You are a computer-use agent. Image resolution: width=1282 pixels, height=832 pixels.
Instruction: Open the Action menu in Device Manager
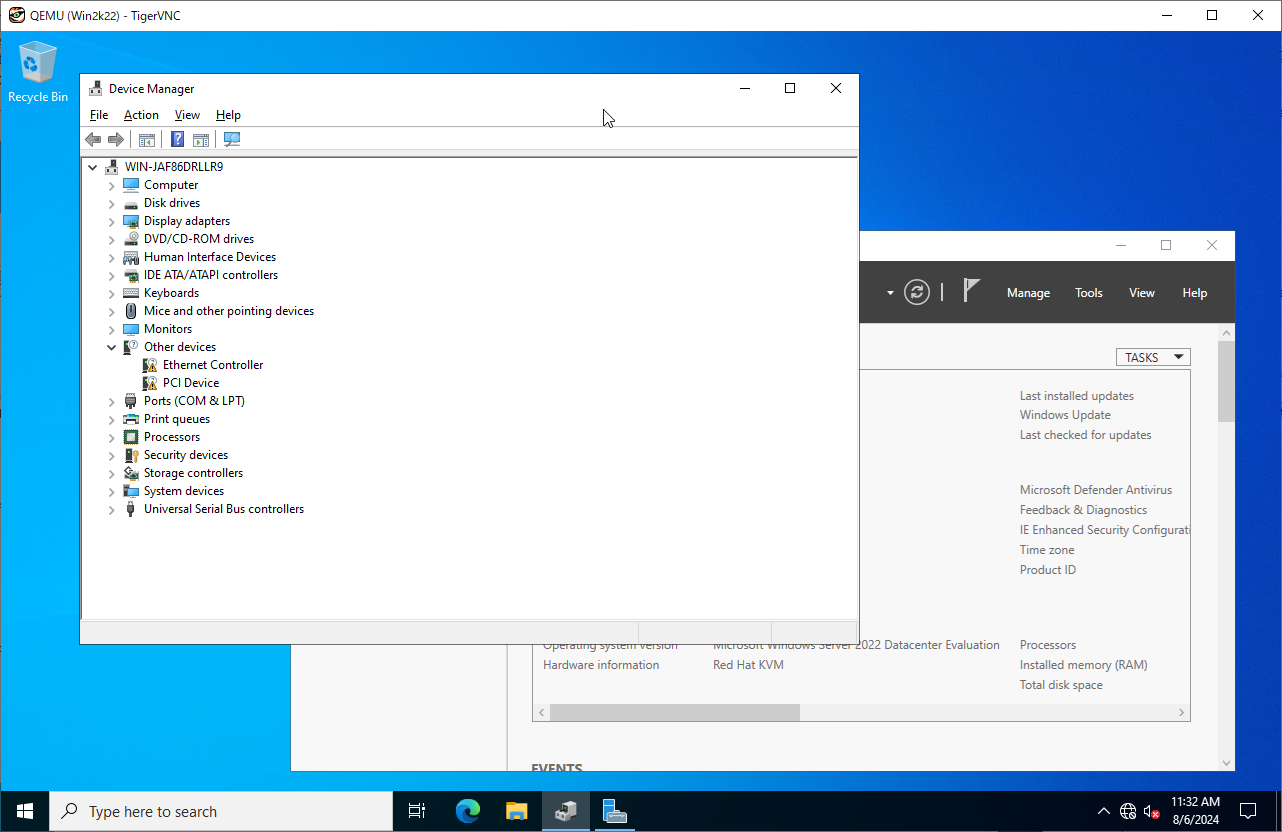pos(141,115)
